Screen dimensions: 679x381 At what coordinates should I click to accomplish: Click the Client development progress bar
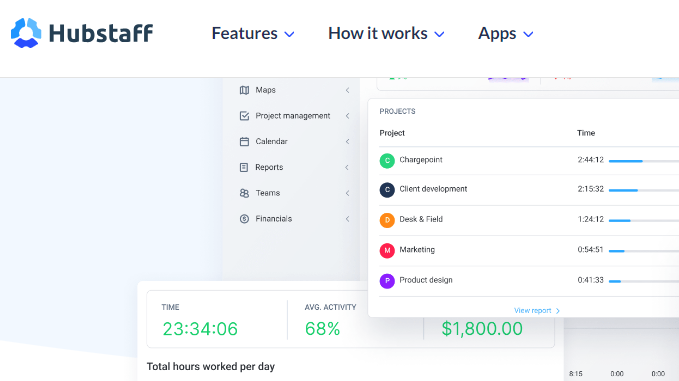(643, 190)
